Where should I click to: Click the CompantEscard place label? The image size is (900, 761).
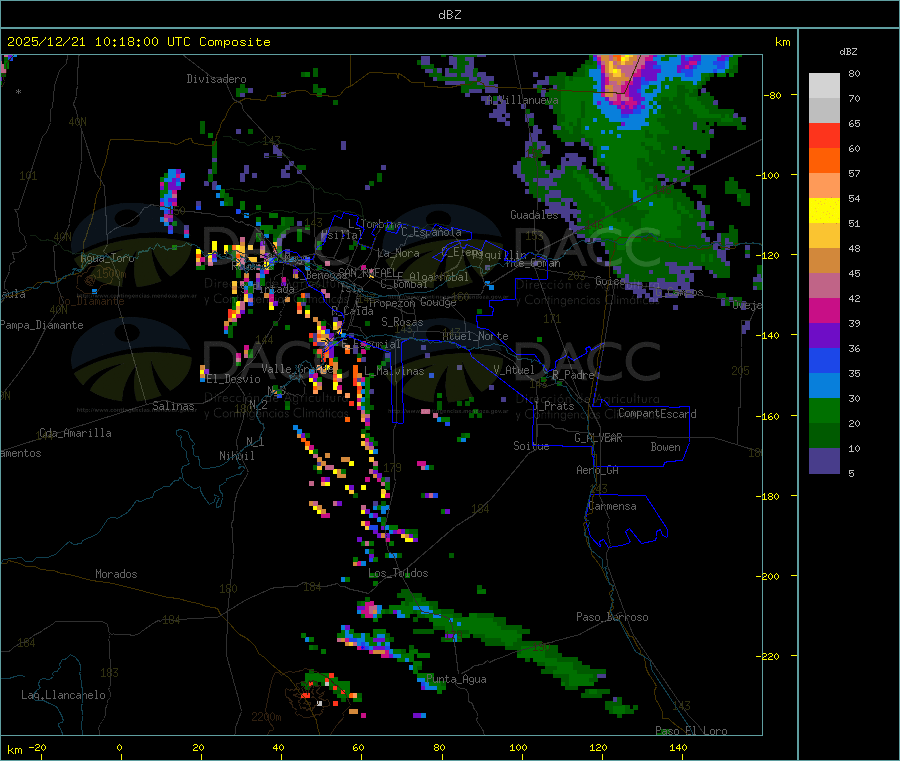tap(657, 414)
